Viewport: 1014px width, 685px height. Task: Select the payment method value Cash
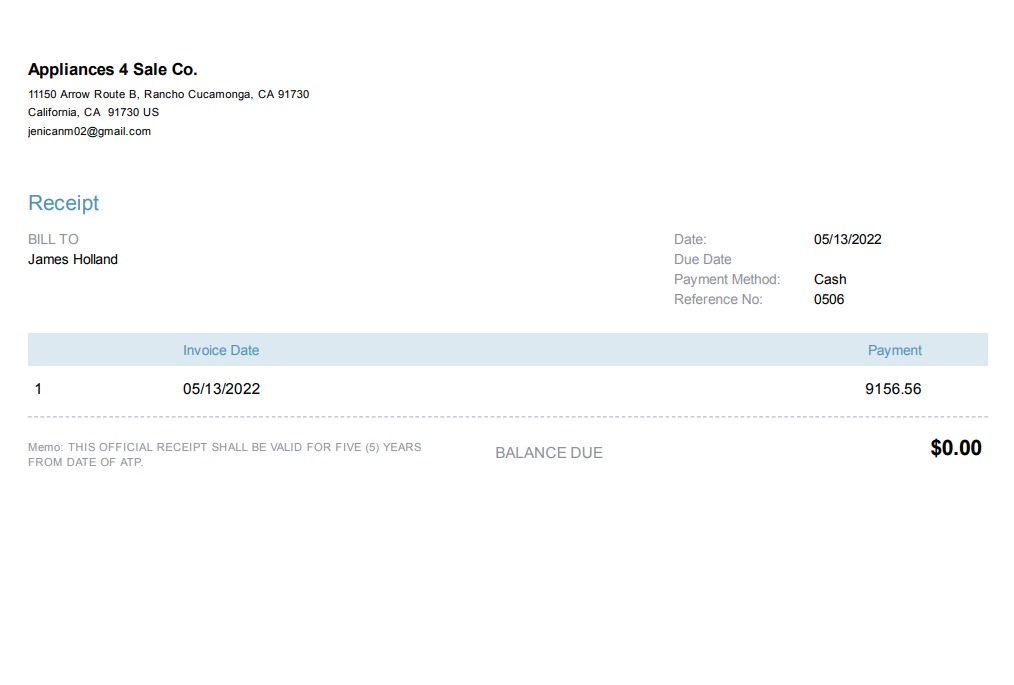click(830, 279)
